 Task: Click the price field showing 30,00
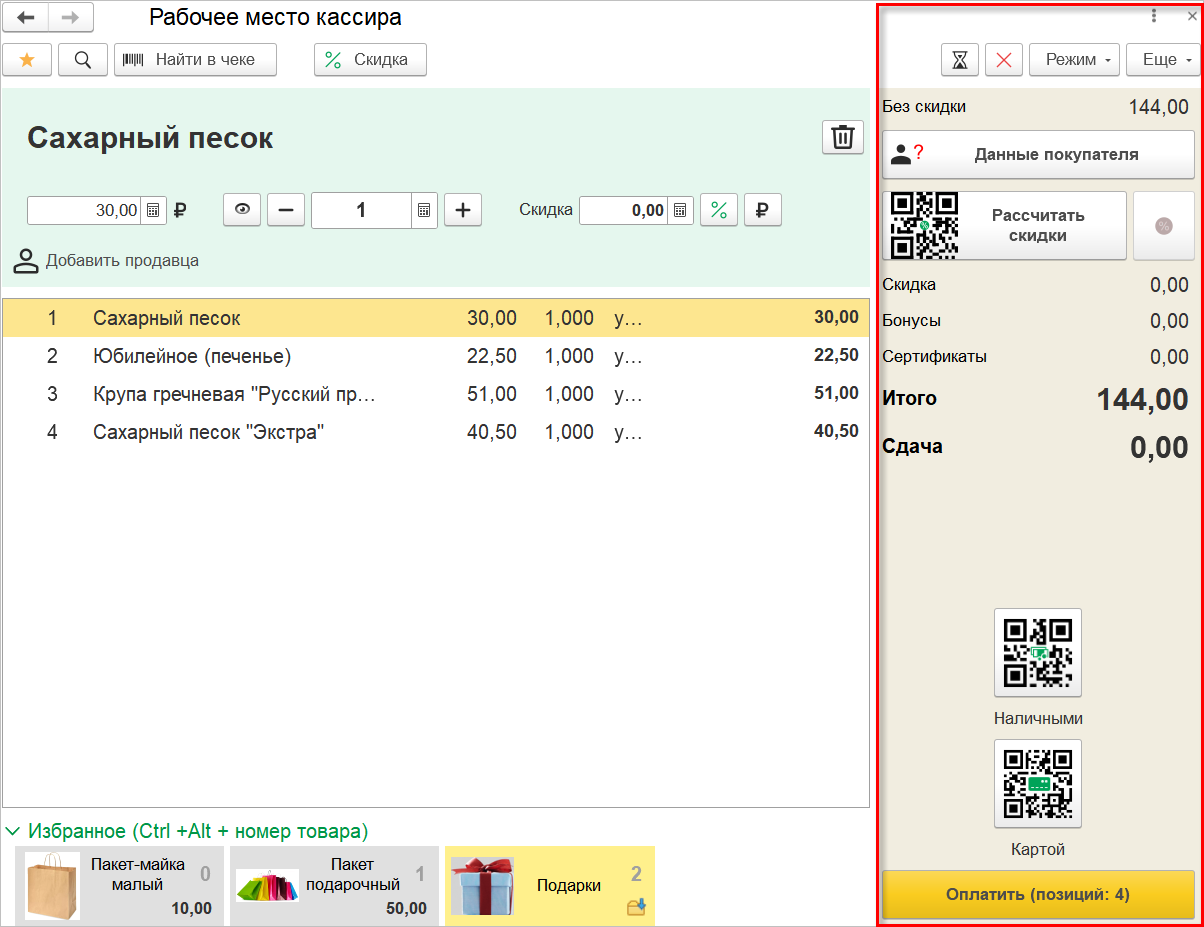[84, 210]
